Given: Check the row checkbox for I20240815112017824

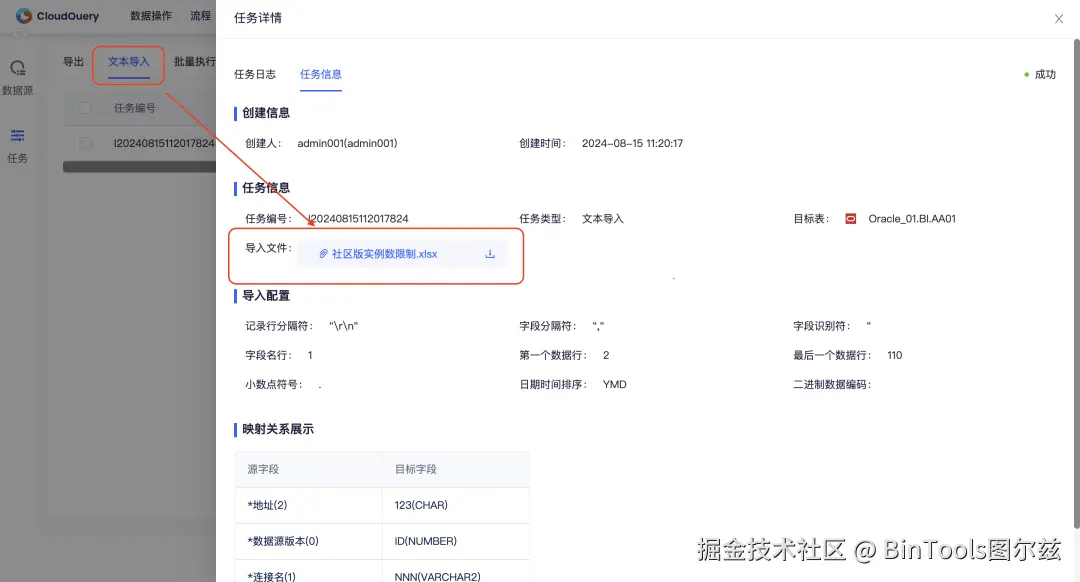Looking at the screenshot, I should tap(85, 143).
